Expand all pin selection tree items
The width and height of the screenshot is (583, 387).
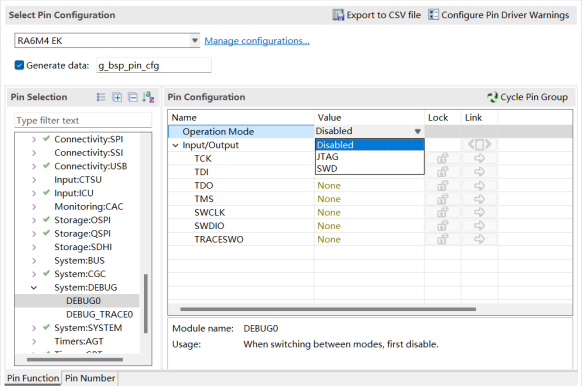coord(117,97)
